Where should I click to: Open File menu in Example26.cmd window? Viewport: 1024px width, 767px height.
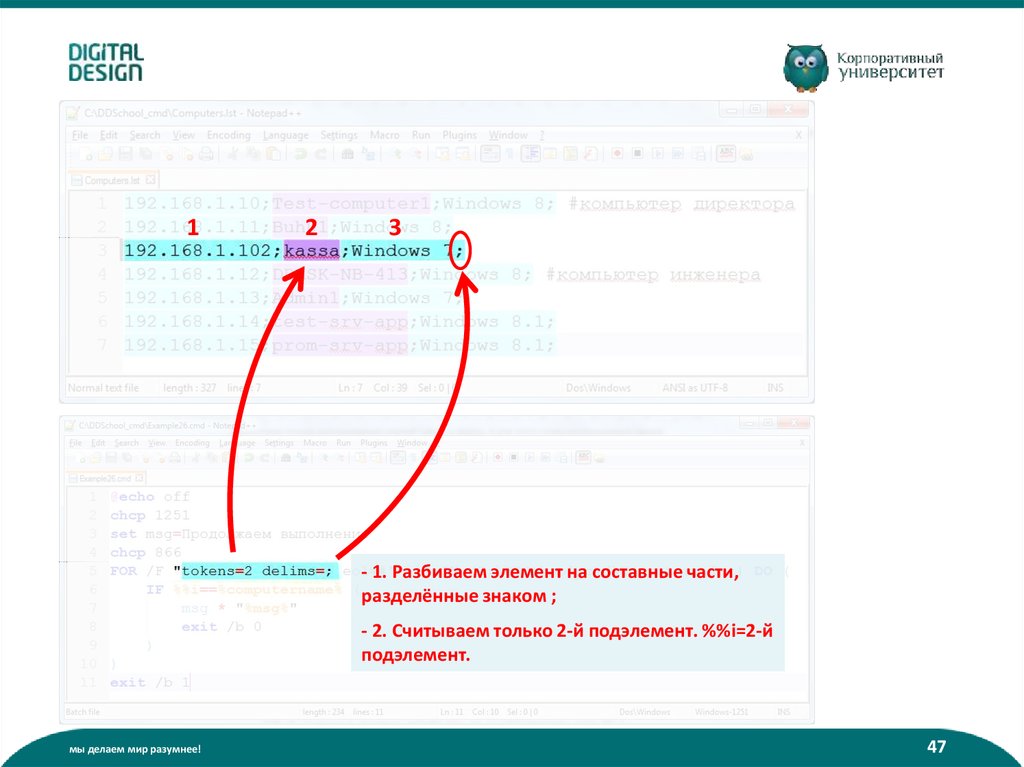pos(76,443)
